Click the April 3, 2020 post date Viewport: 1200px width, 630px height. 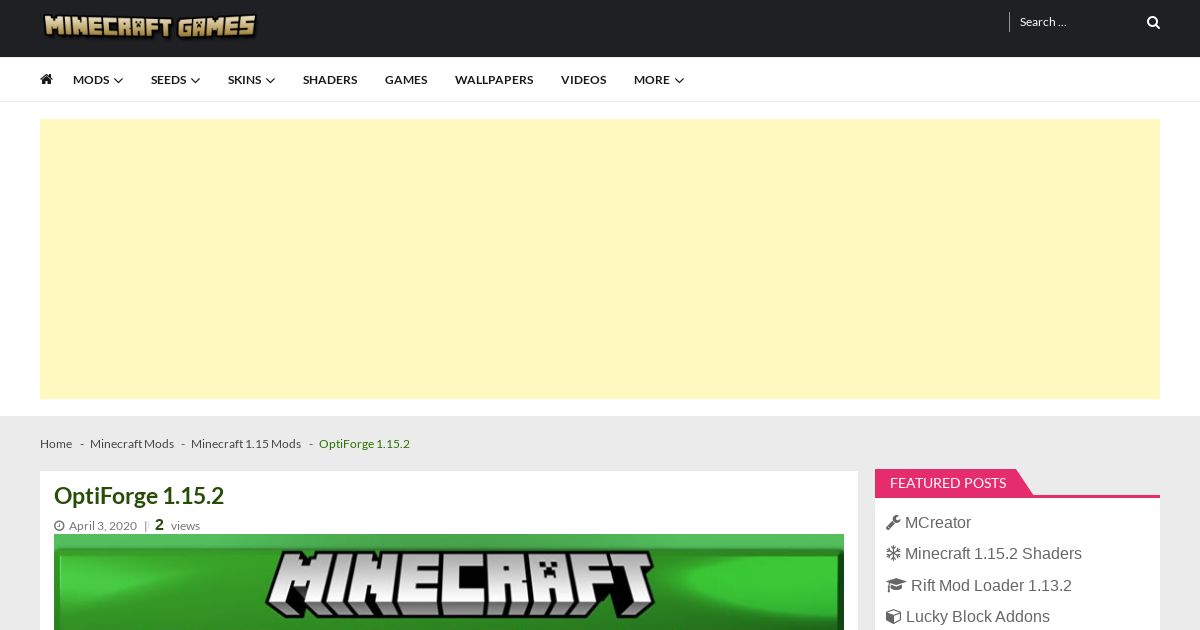103,526
